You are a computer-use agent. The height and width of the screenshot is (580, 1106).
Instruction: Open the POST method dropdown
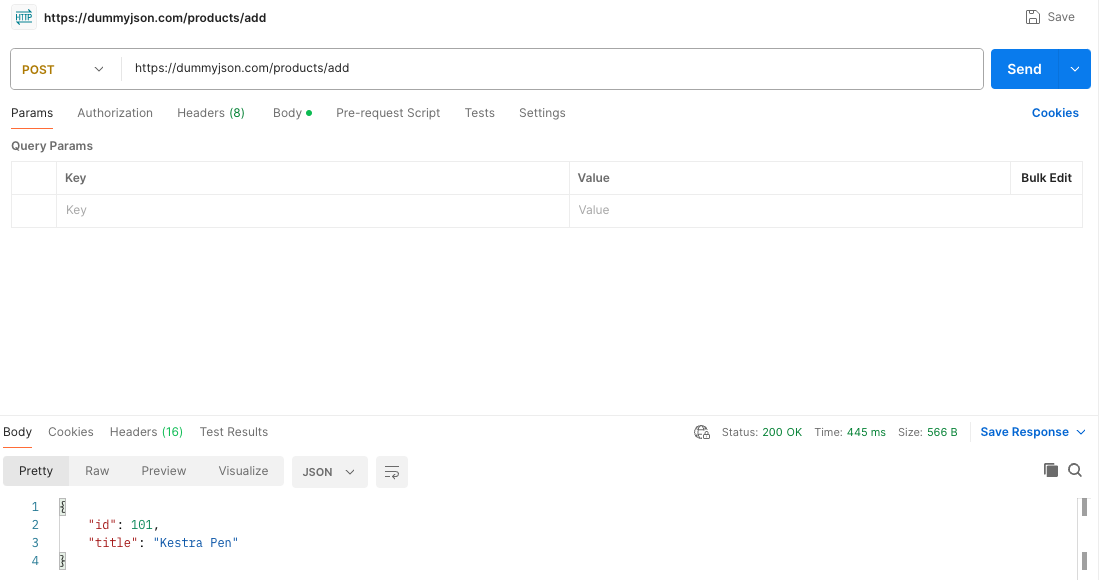tap(65, 69)
